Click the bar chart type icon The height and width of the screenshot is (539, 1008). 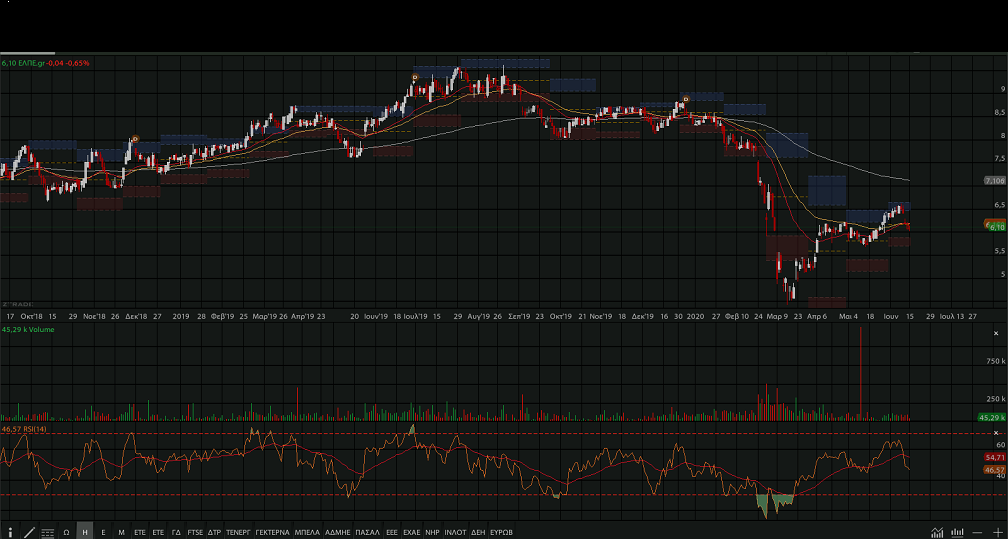point(957,532)
